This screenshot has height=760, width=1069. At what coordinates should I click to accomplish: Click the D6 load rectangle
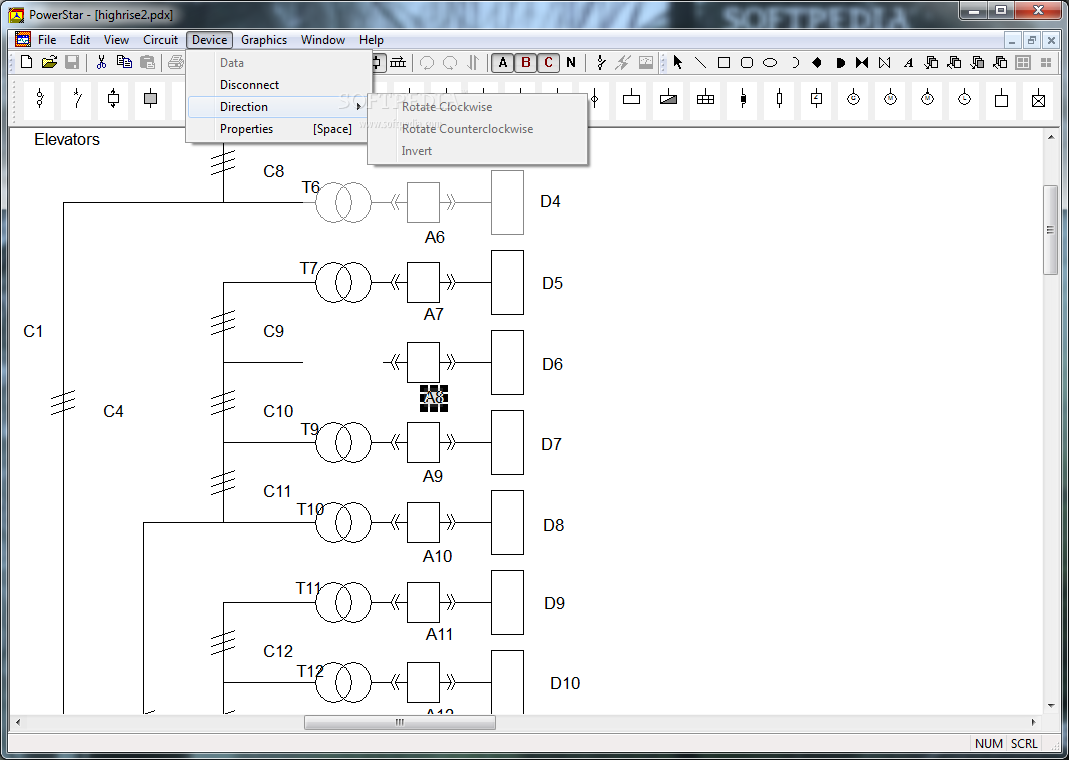click(x=507, y=363)
